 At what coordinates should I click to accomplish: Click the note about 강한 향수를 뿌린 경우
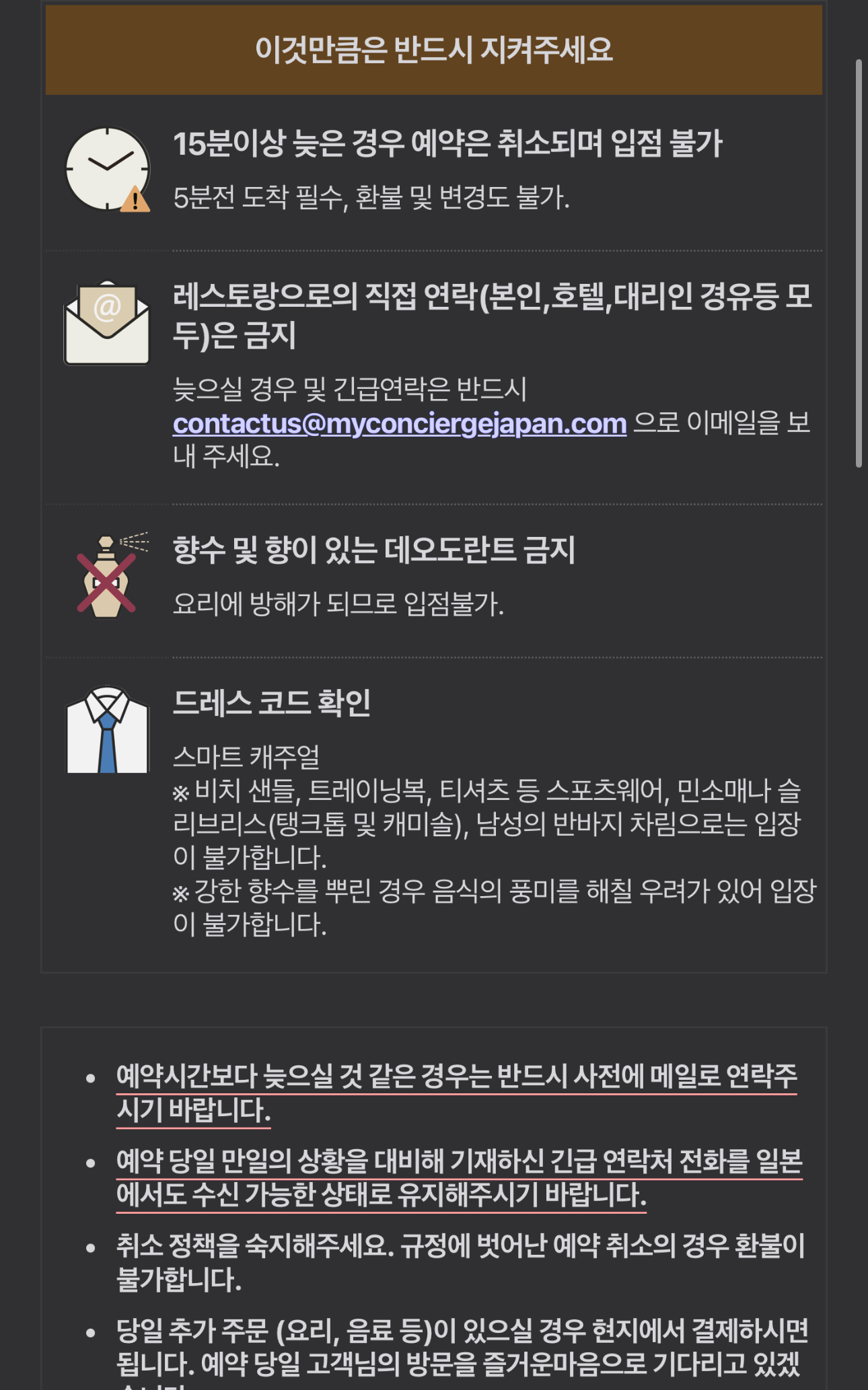point(495,908)
